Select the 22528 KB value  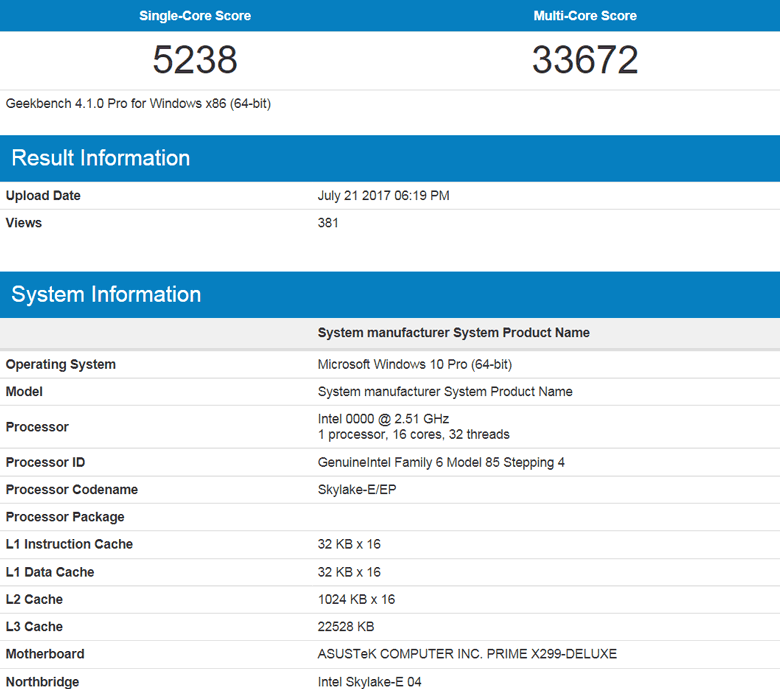[x=346, y=627]
